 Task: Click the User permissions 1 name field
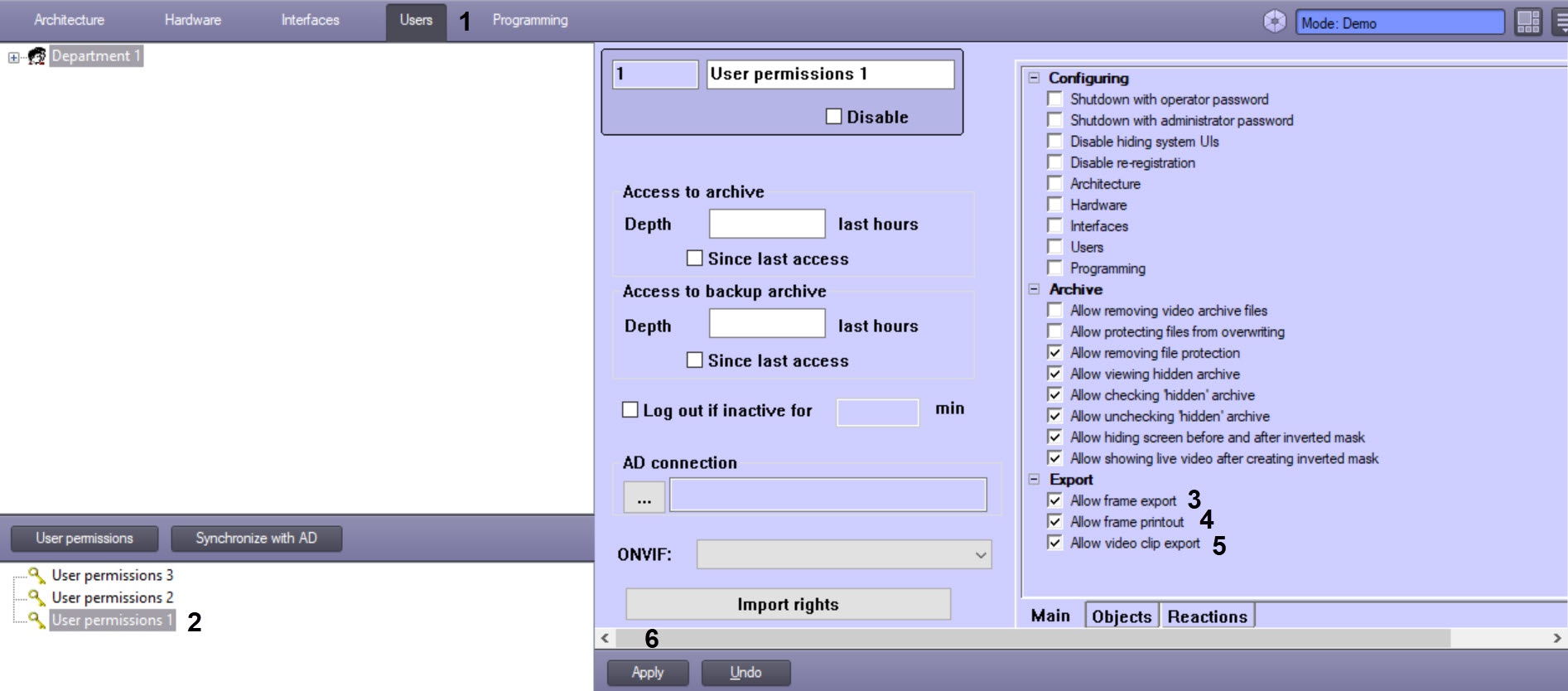pyautogui.click(x=830, y=75)
